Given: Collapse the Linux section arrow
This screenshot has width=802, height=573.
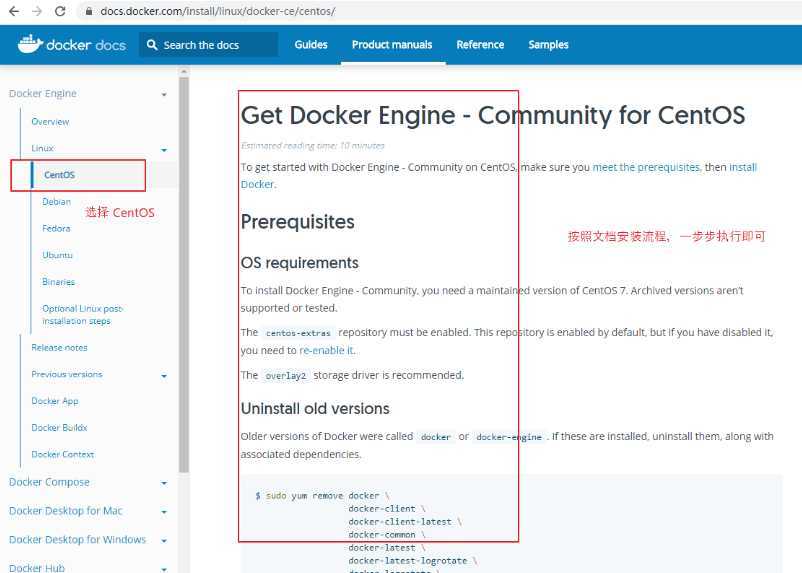Looking at the screenshot, I should pyautogui.click(x=164, y=150).
